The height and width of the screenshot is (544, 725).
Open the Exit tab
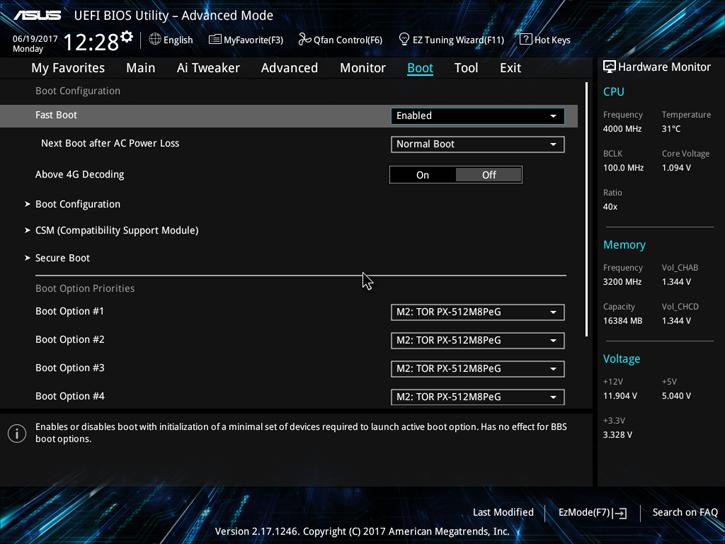coord(510,68)
